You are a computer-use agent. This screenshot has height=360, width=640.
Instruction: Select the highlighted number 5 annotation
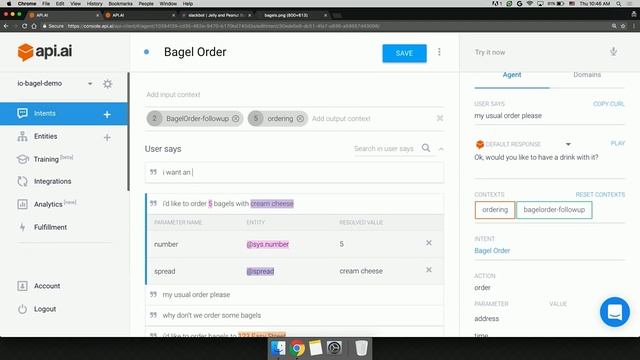(x=210, y=204)
